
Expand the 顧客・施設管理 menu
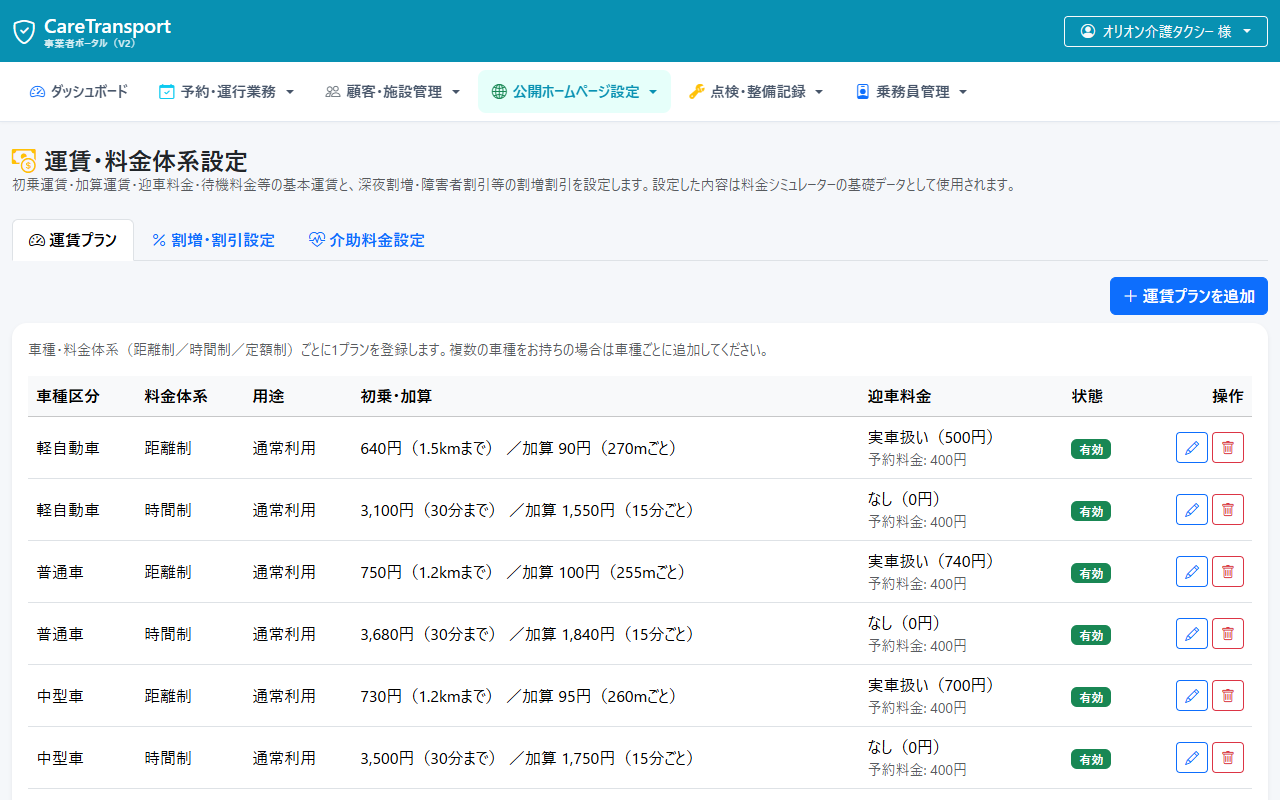coord(393,92)
